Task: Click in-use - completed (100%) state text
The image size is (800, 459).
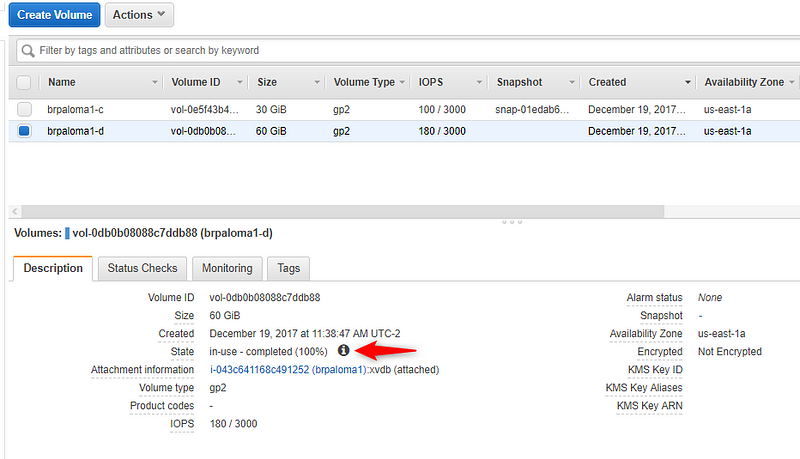Action: click(268, 351)
